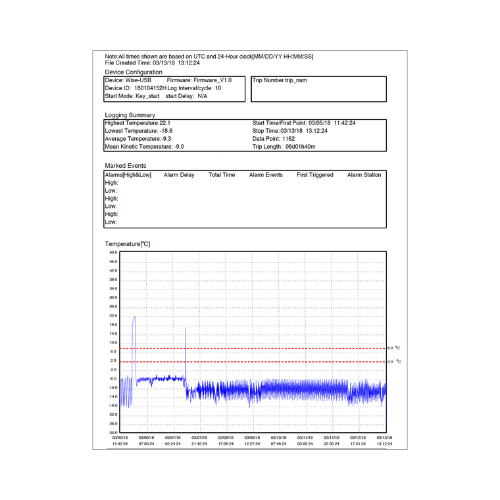Click the '11:42:24' first x-axis time label

(120, 444)
